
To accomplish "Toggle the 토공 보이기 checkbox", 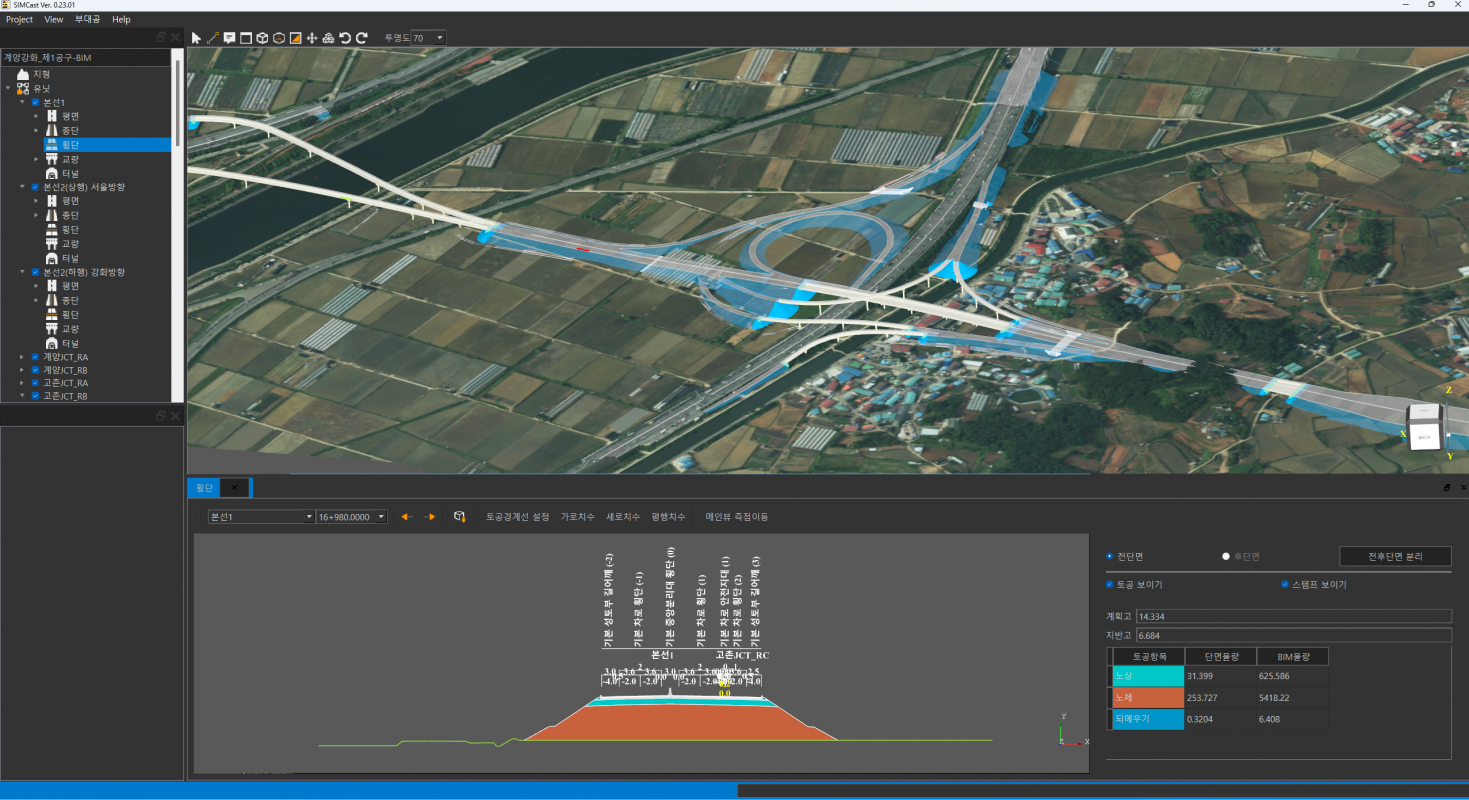I will tap(1110, 584).
